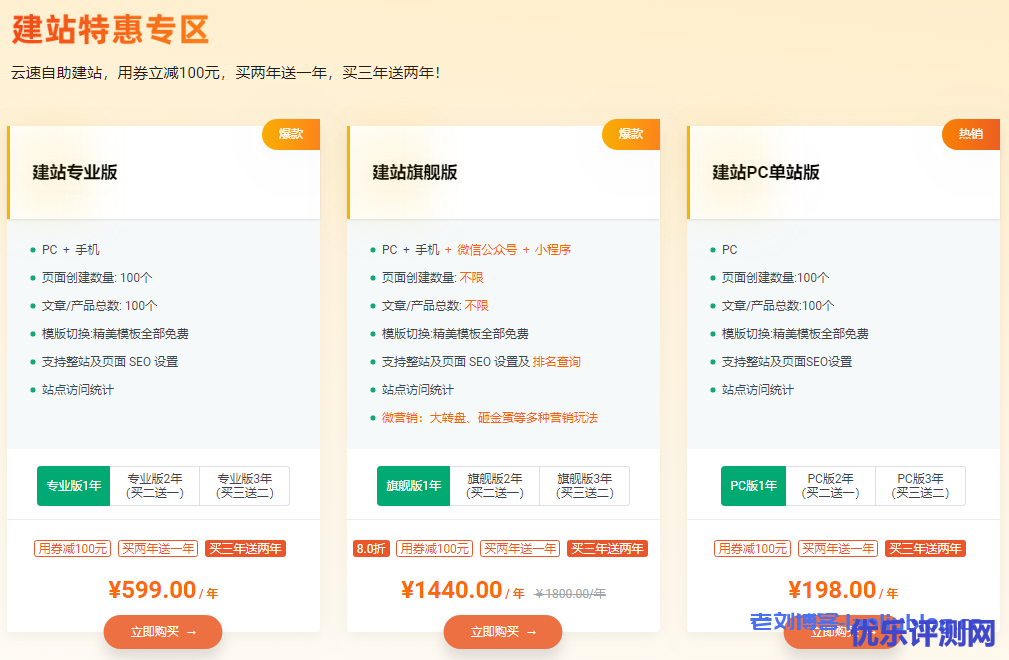Click the ¥1440.00 price on 旗舰版
Screen dimensions: 1009x660
(451, 590)
